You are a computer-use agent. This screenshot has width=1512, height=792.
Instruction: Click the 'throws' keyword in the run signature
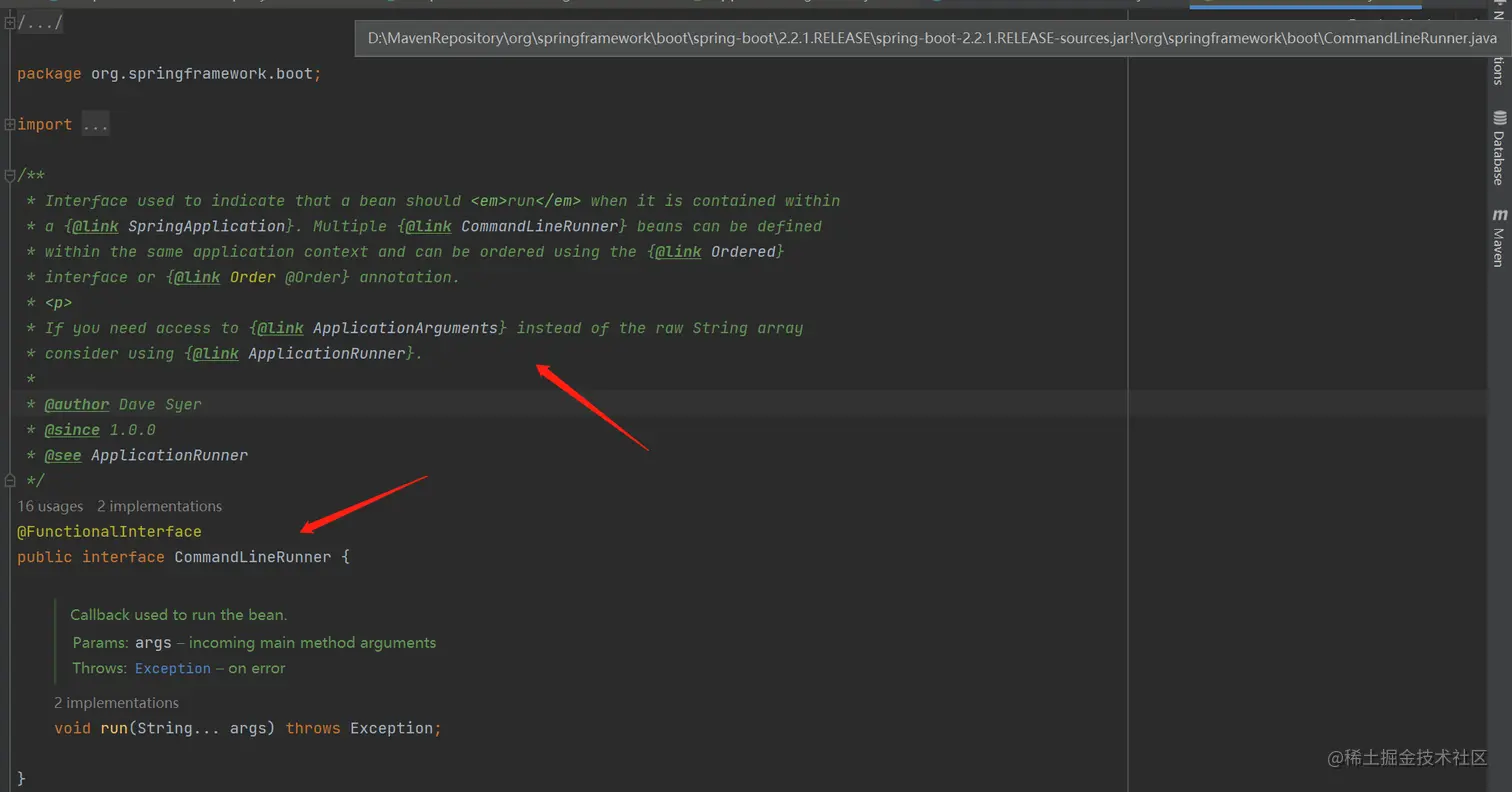coord(313,729)
